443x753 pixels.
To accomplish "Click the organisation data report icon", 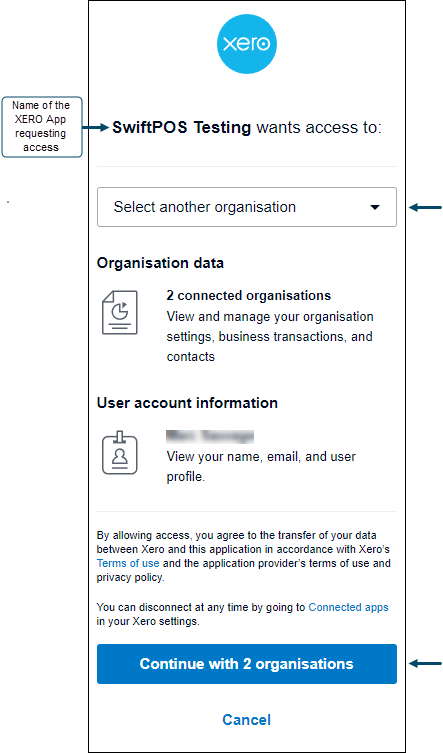I will 120,312.
